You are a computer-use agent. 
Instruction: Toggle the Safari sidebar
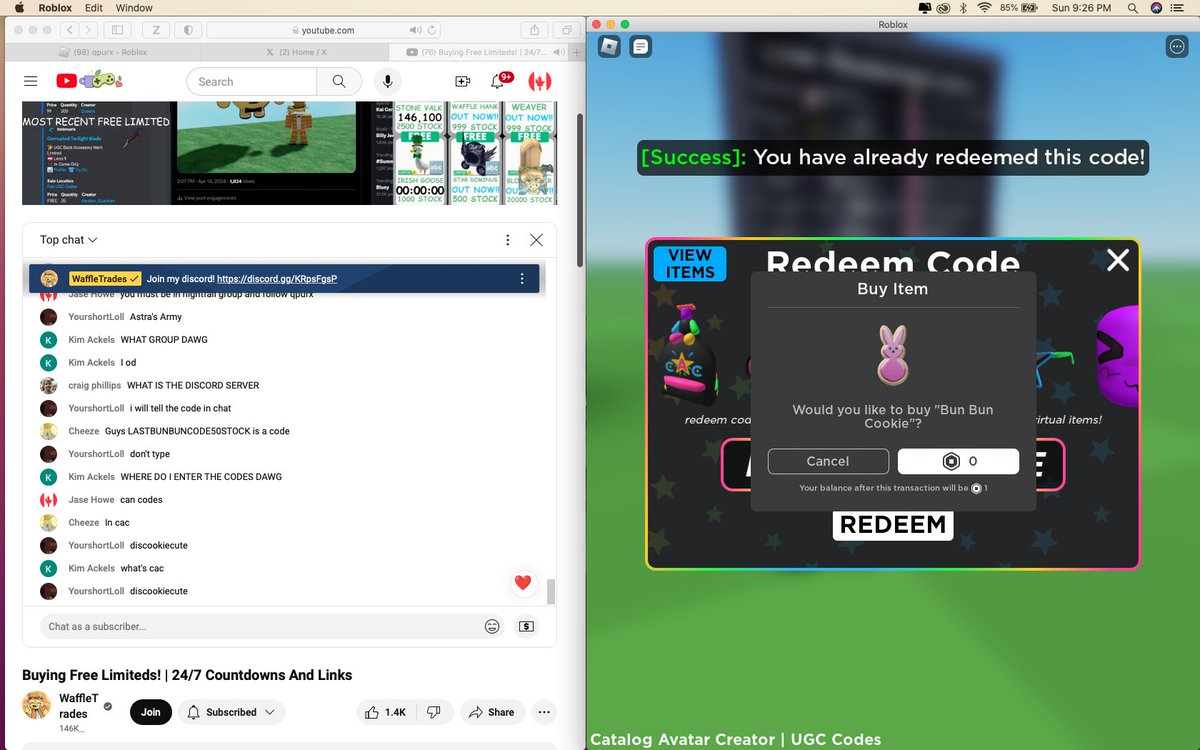pos(117,30)
